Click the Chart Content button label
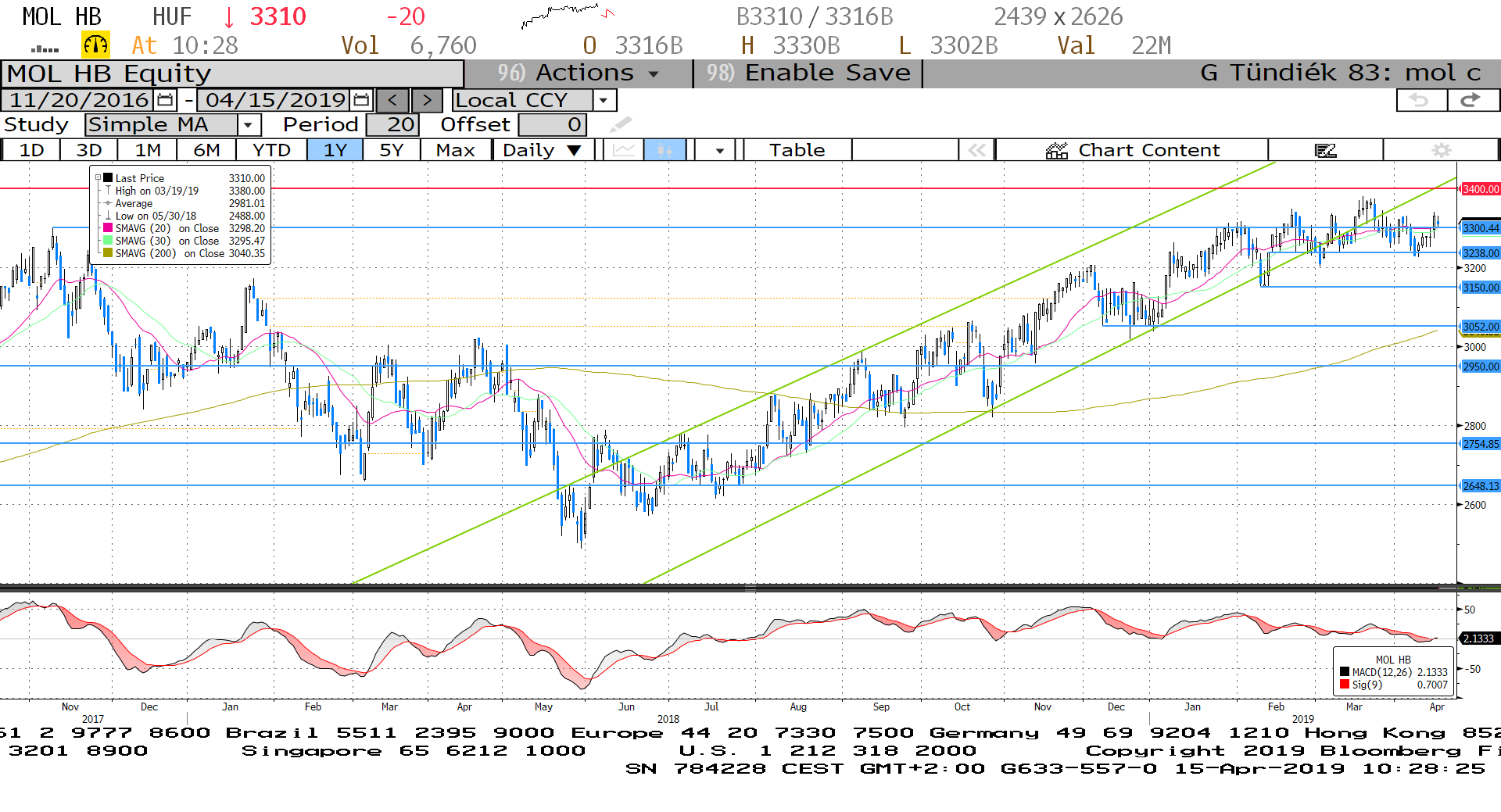 point(1148,150)
